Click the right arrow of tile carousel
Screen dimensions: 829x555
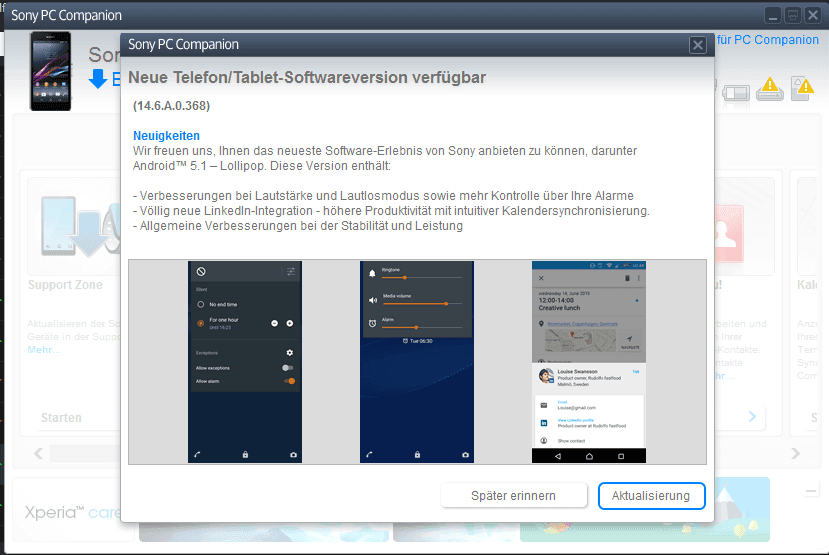(x=795, y=454)
